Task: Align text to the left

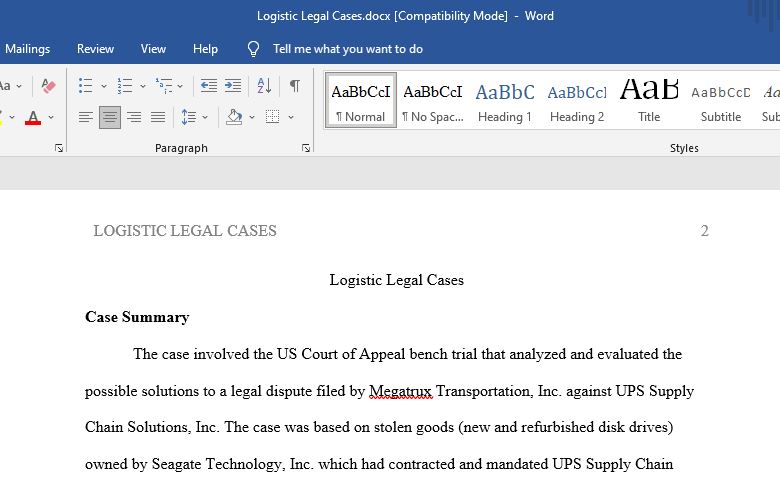Action: tap(86, 117)
